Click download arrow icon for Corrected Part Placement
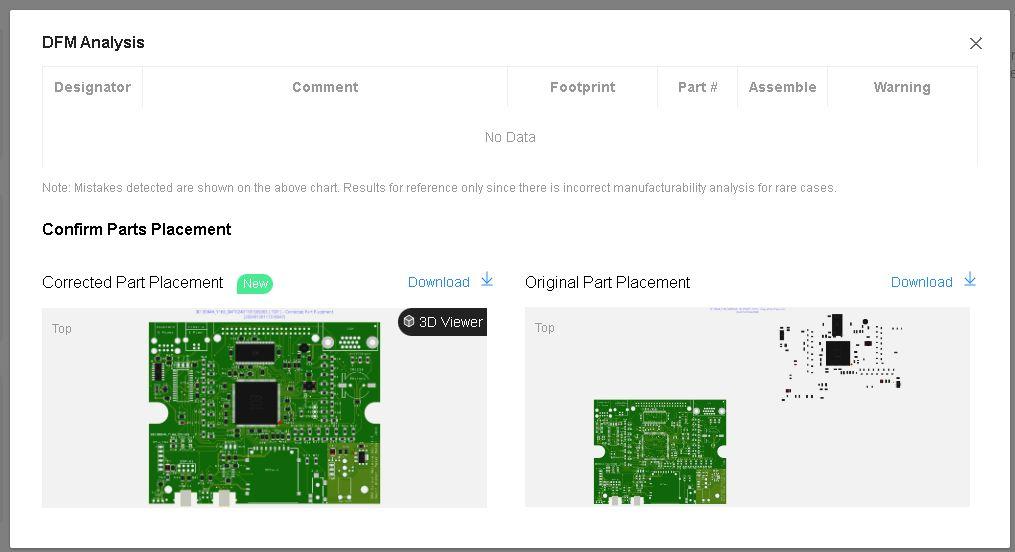 487,280
